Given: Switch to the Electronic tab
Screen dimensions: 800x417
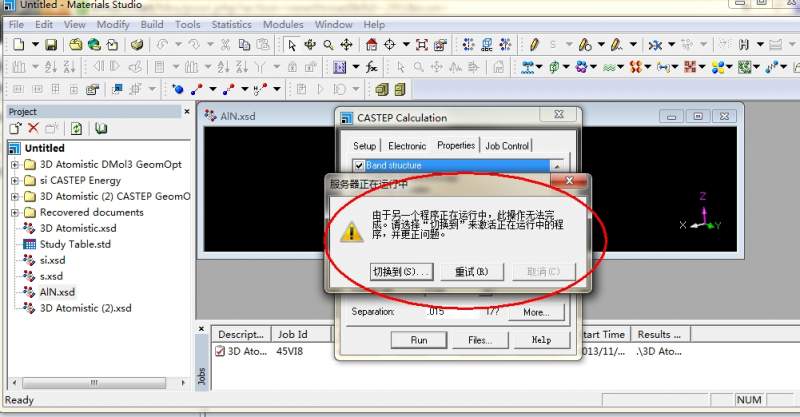Looking at the screenshot, I should click(407, 146).
